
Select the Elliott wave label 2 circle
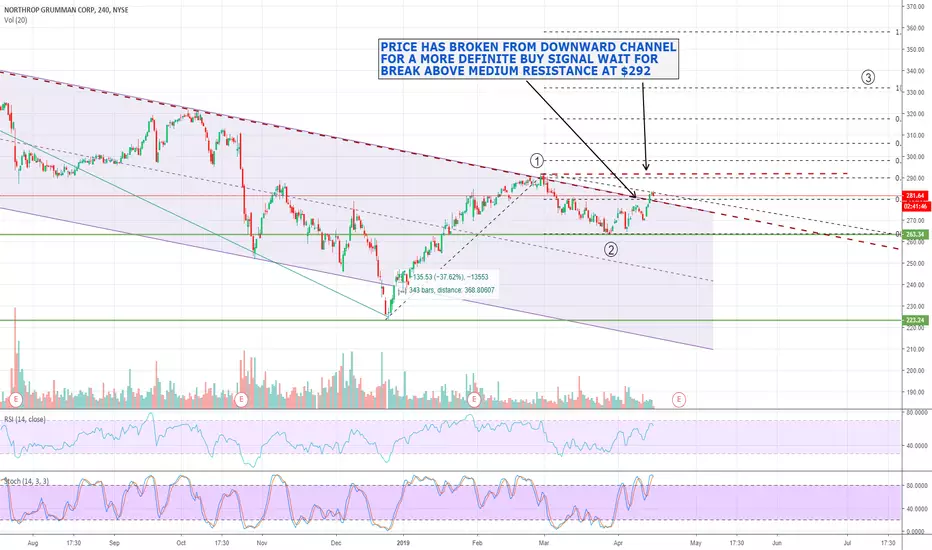(x=610, y=250)
